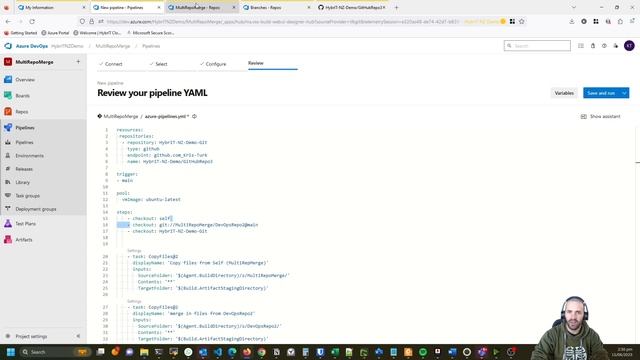Viewport: 640px width, 360px height.
Task: Switch to Branches - Repos browser tab
Action: click(x=277, y=7)
